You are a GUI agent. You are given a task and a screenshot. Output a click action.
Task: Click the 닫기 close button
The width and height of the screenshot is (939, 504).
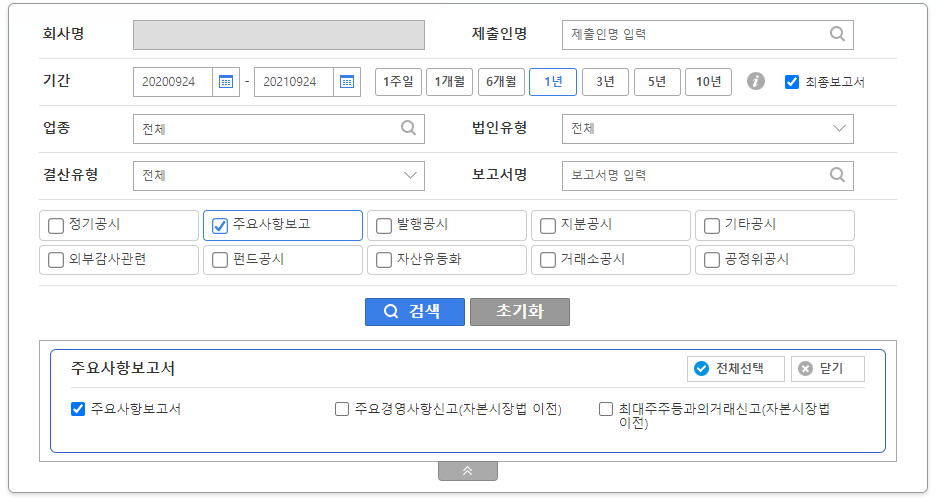[x=828, y=369]
